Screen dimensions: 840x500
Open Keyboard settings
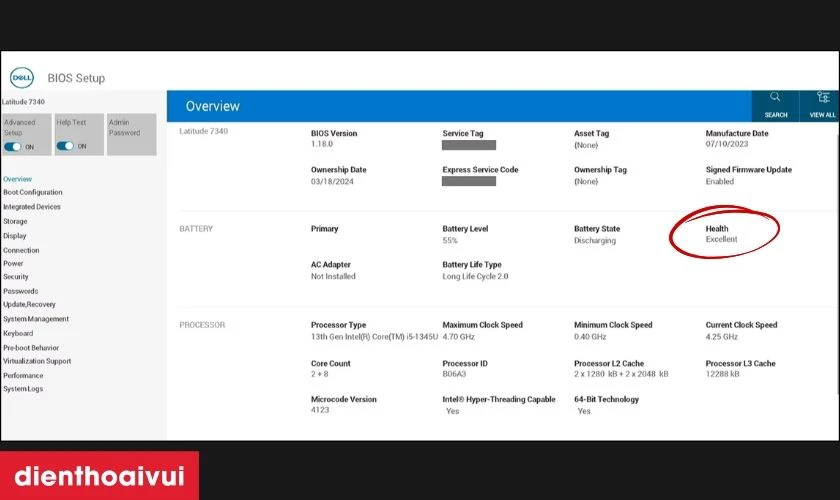(18, 333)
